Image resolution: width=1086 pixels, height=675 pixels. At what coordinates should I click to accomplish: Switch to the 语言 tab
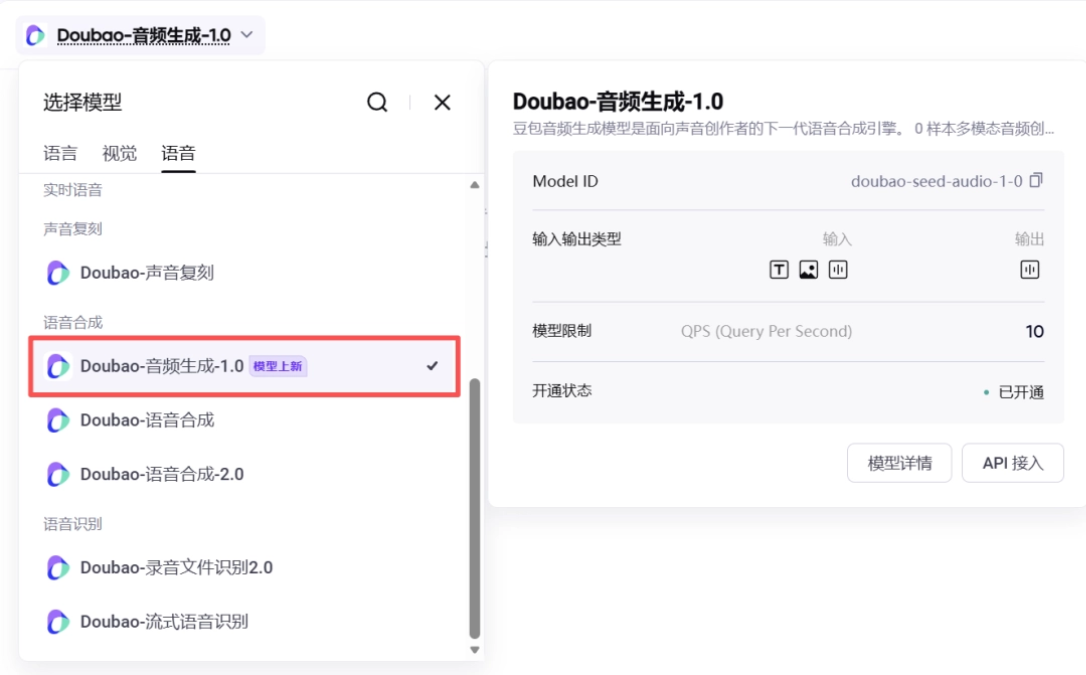[60, 153]
